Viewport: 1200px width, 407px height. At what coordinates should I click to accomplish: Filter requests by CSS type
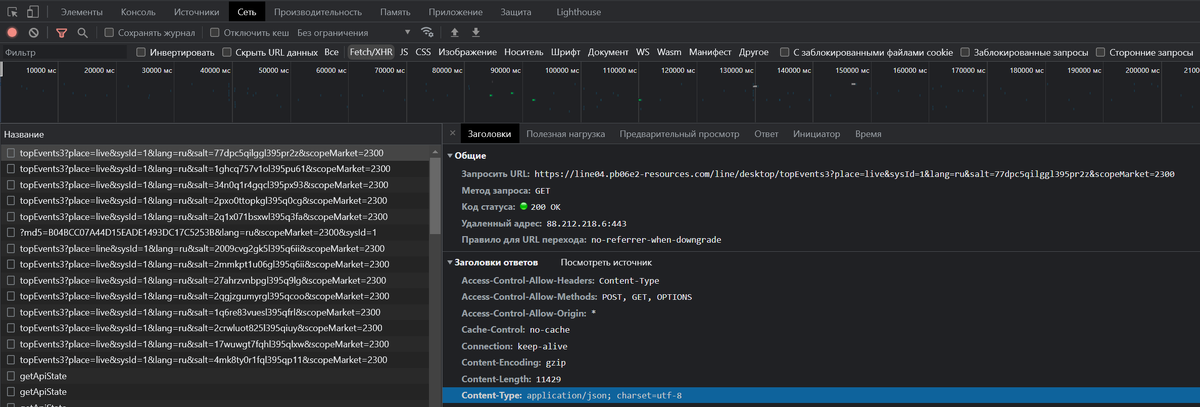coord(423,52)
